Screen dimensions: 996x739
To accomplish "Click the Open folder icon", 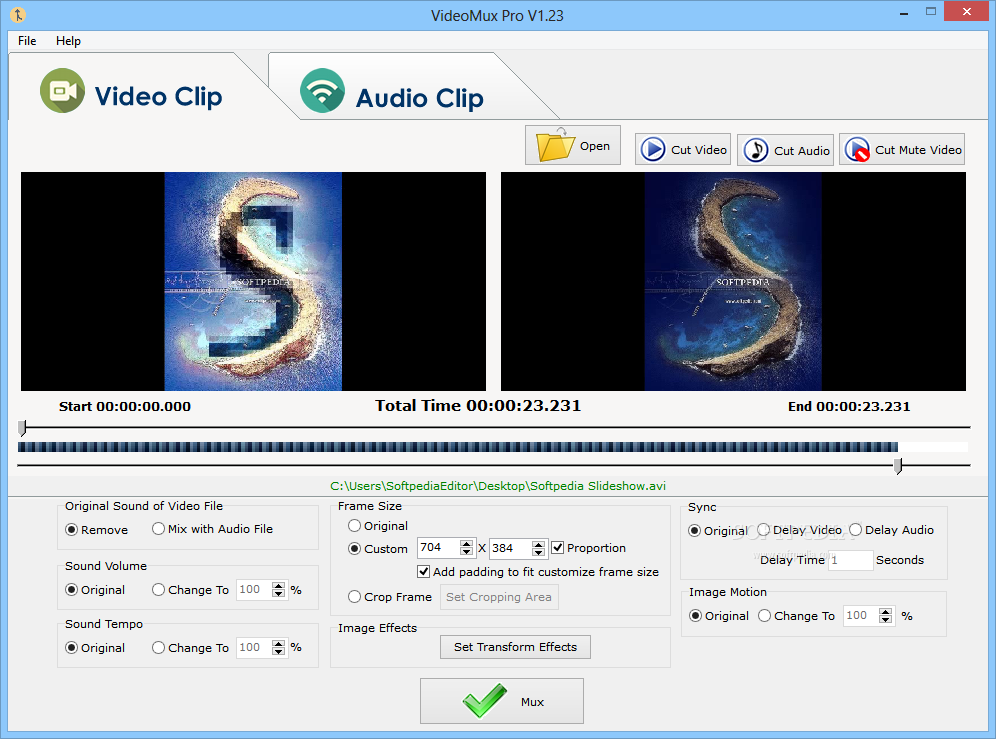I will pos(555,146).
